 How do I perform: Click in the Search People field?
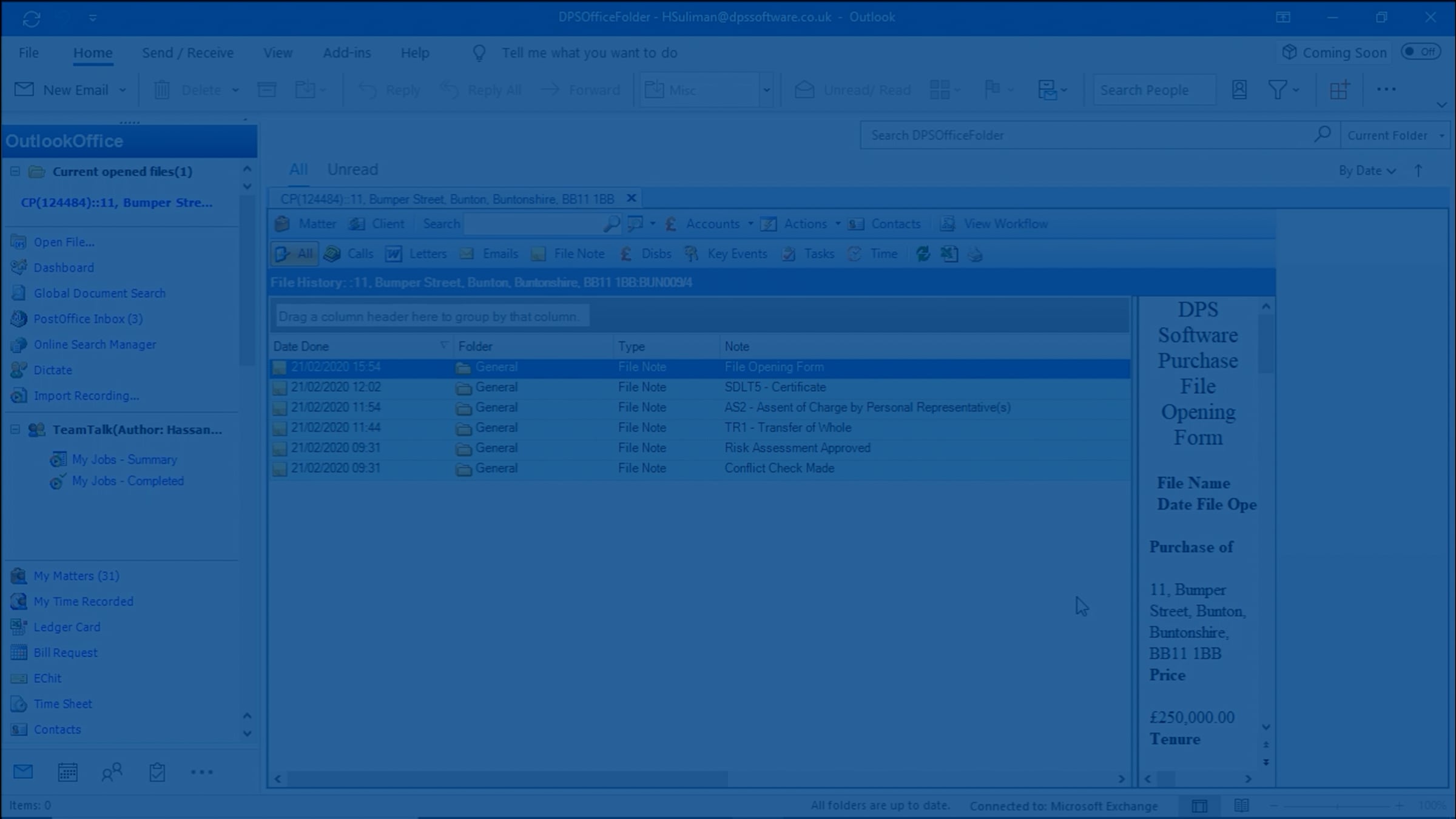1154,90
